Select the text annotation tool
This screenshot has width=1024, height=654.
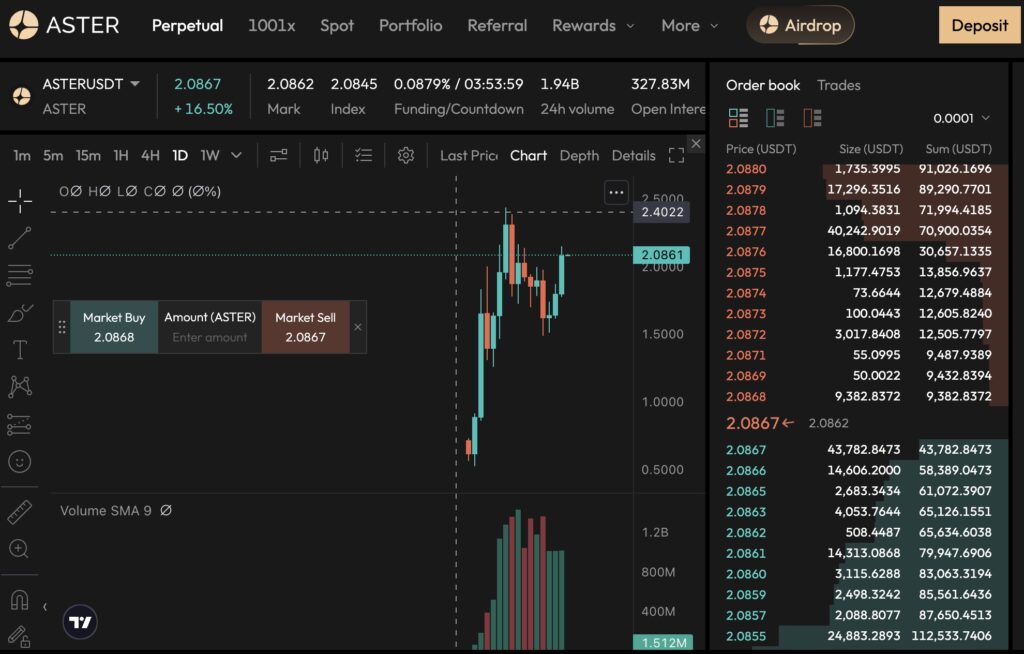pyautogui.click(x=19, y=350)
